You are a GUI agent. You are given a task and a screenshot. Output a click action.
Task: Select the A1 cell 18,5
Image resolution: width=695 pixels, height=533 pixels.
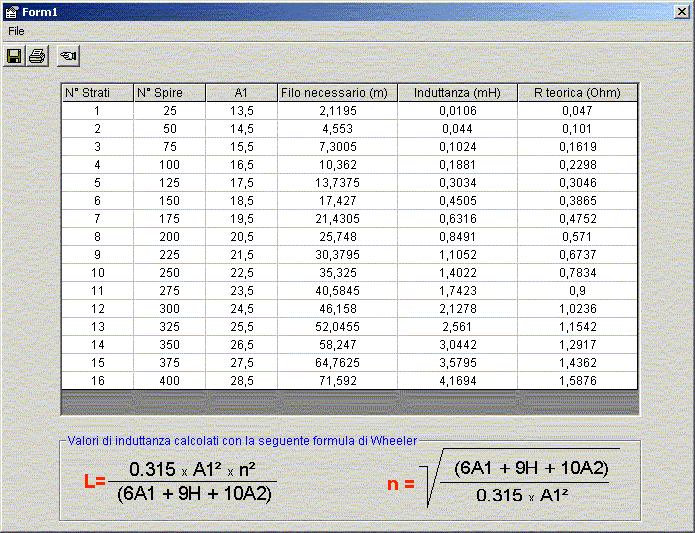(242, 201)
